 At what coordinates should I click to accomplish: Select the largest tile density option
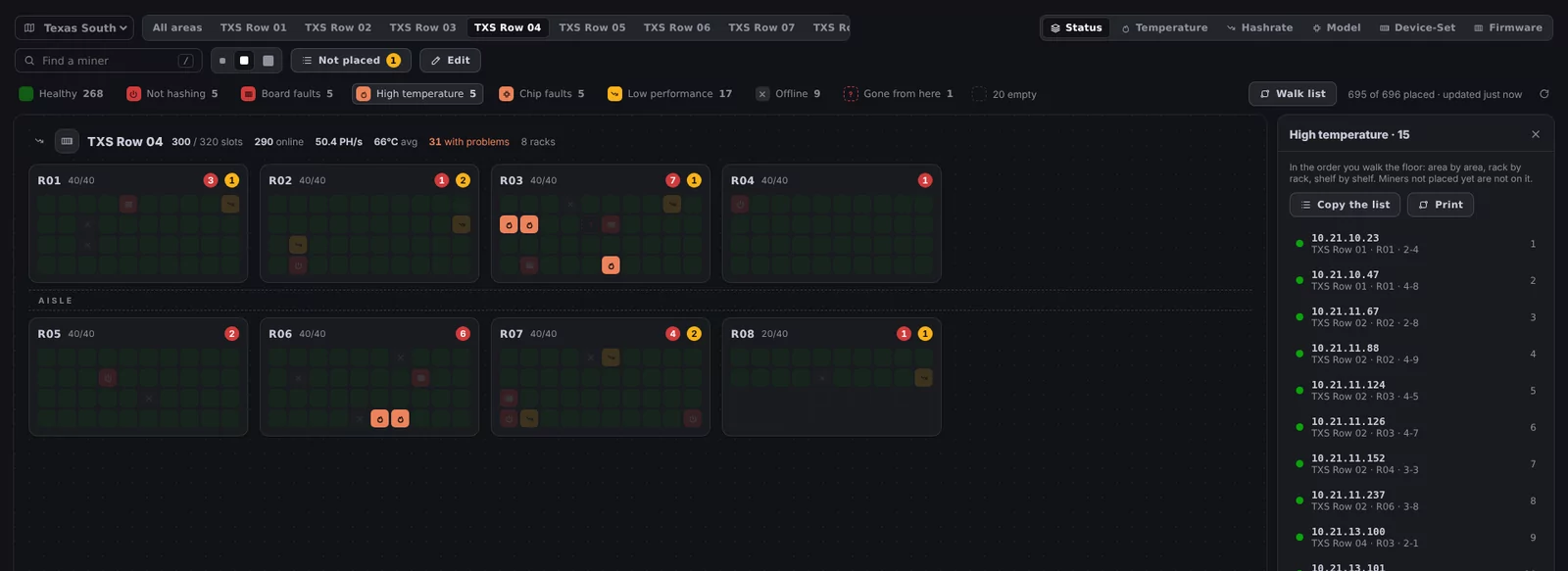tap(268, 61)
